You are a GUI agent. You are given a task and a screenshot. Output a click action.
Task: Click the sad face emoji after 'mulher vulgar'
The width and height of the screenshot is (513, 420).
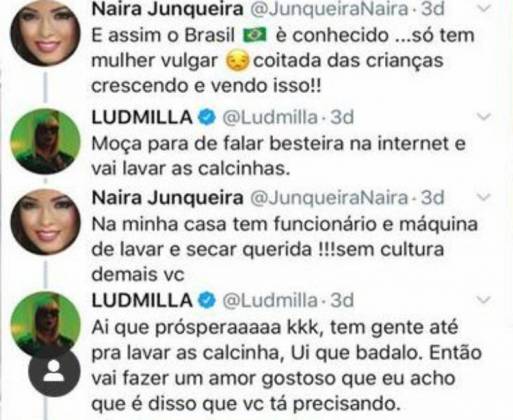pyautogui.click(x=238, y=62)
